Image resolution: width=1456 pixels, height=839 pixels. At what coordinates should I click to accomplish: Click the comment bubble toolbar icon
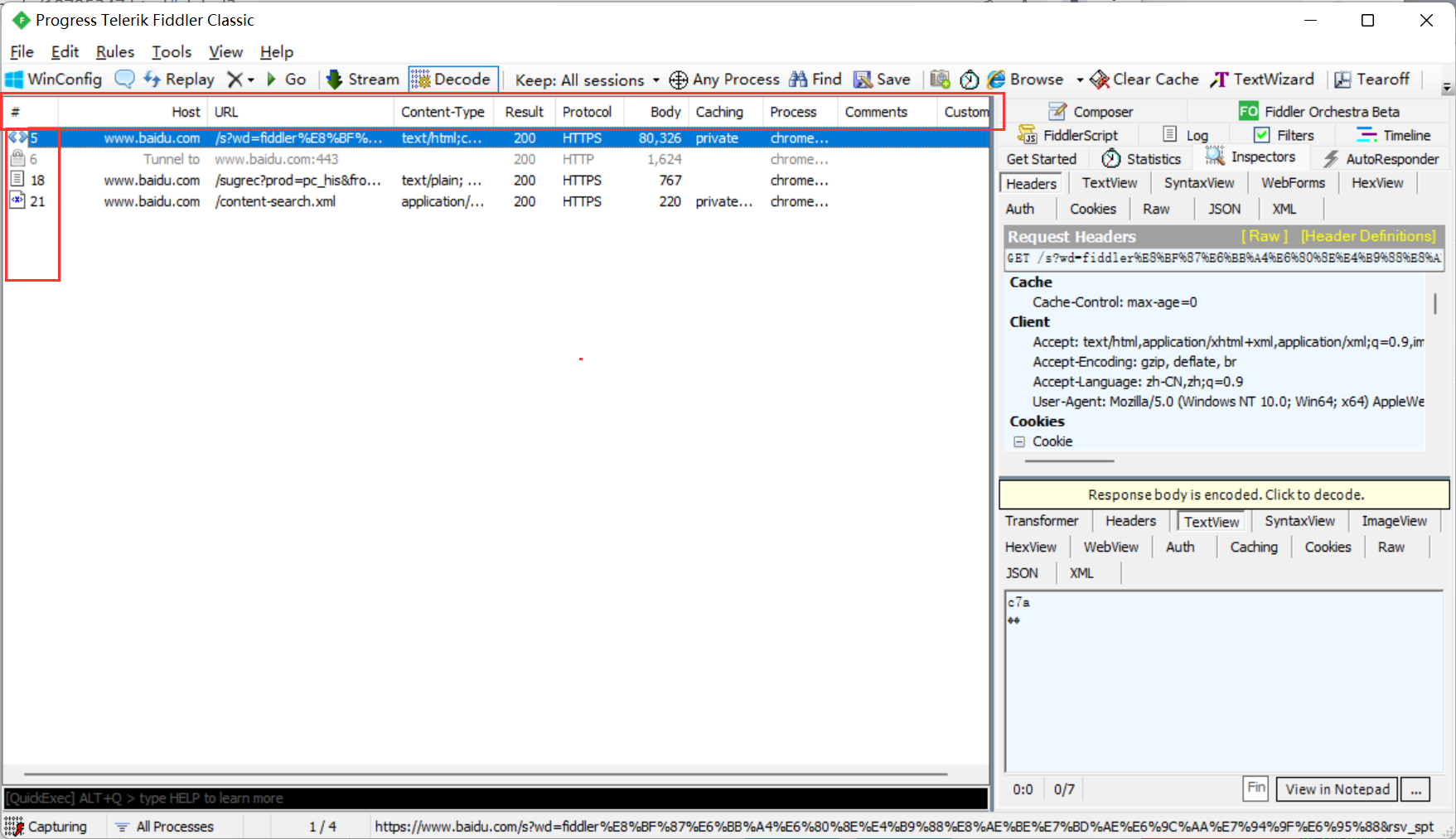(124, 80)
